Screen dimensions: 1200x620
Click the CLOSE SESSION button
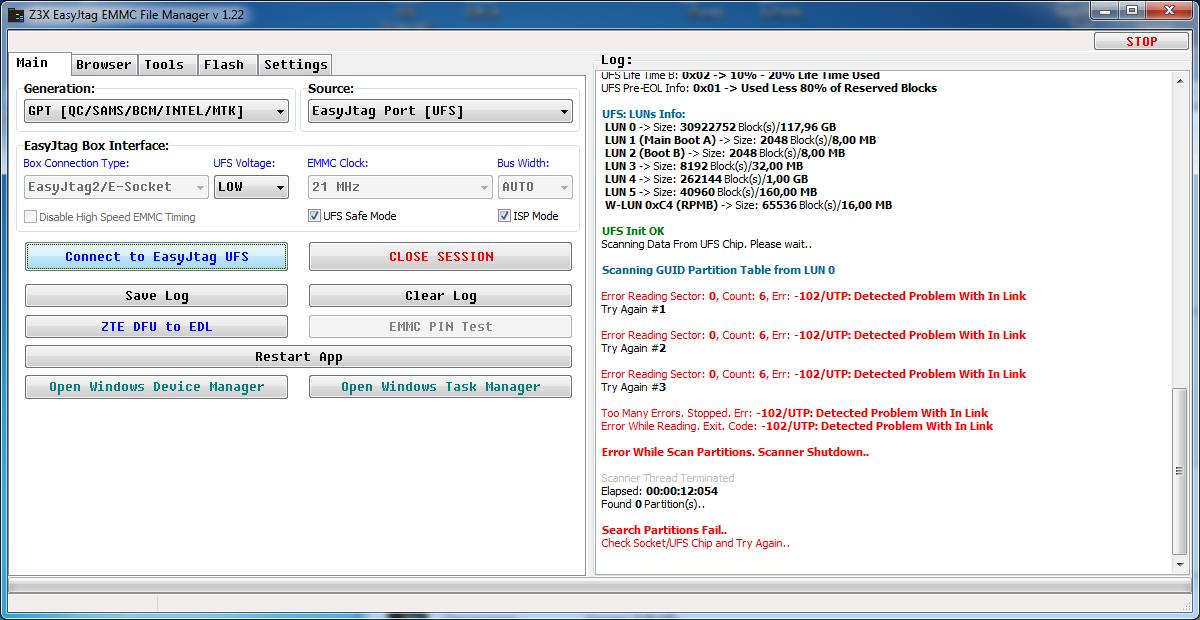click(440, 257)
